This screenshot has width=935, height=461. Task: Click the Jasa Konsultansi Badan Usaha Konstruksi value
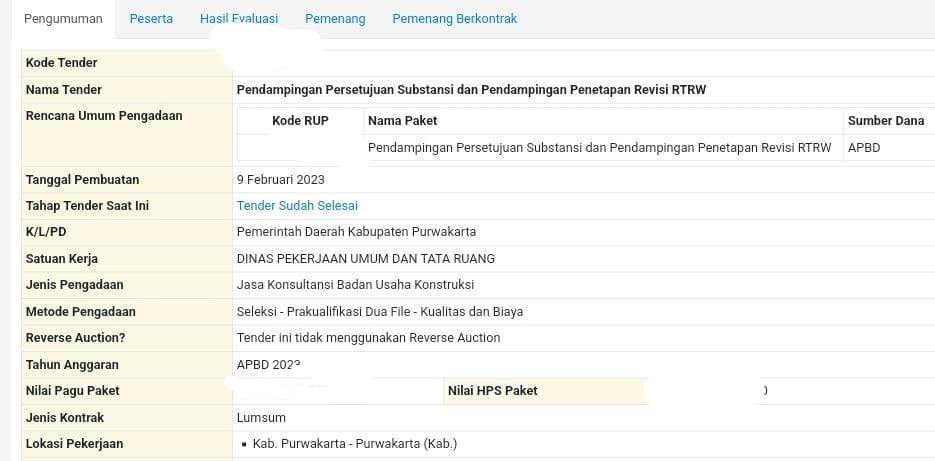[355, 285]
